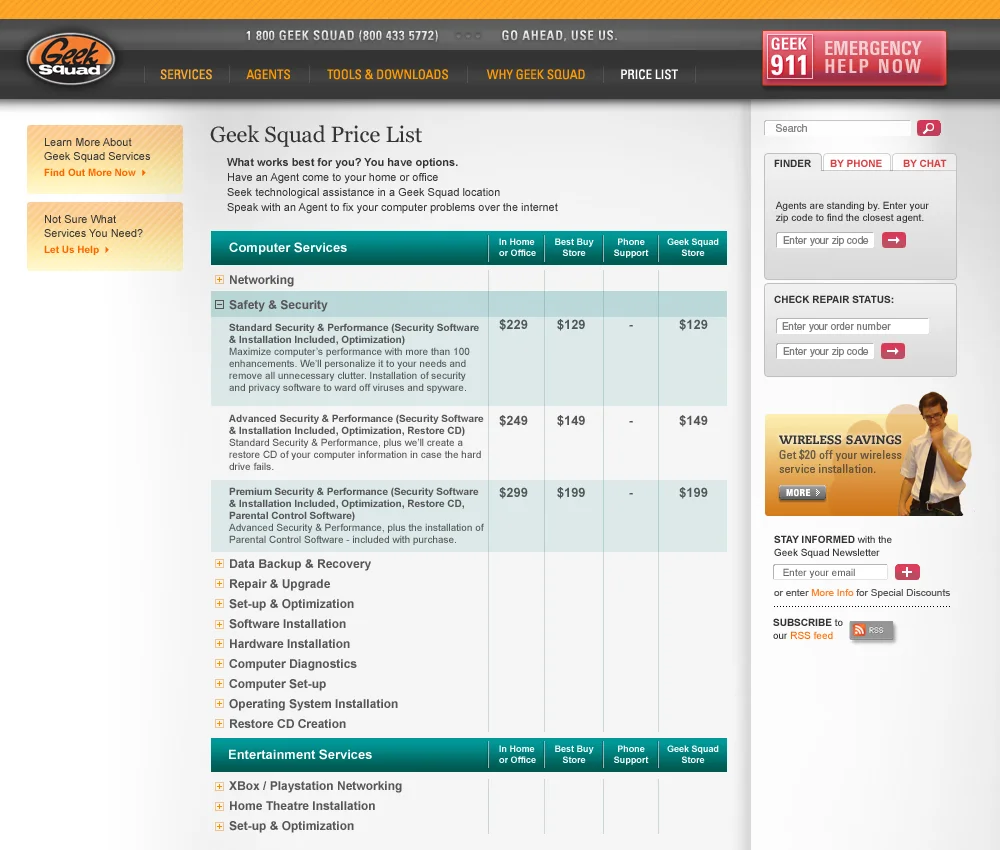Screen dimensions: 1000x850
Task: Expand Computer Set-up
Action: (x=219, y=684)
